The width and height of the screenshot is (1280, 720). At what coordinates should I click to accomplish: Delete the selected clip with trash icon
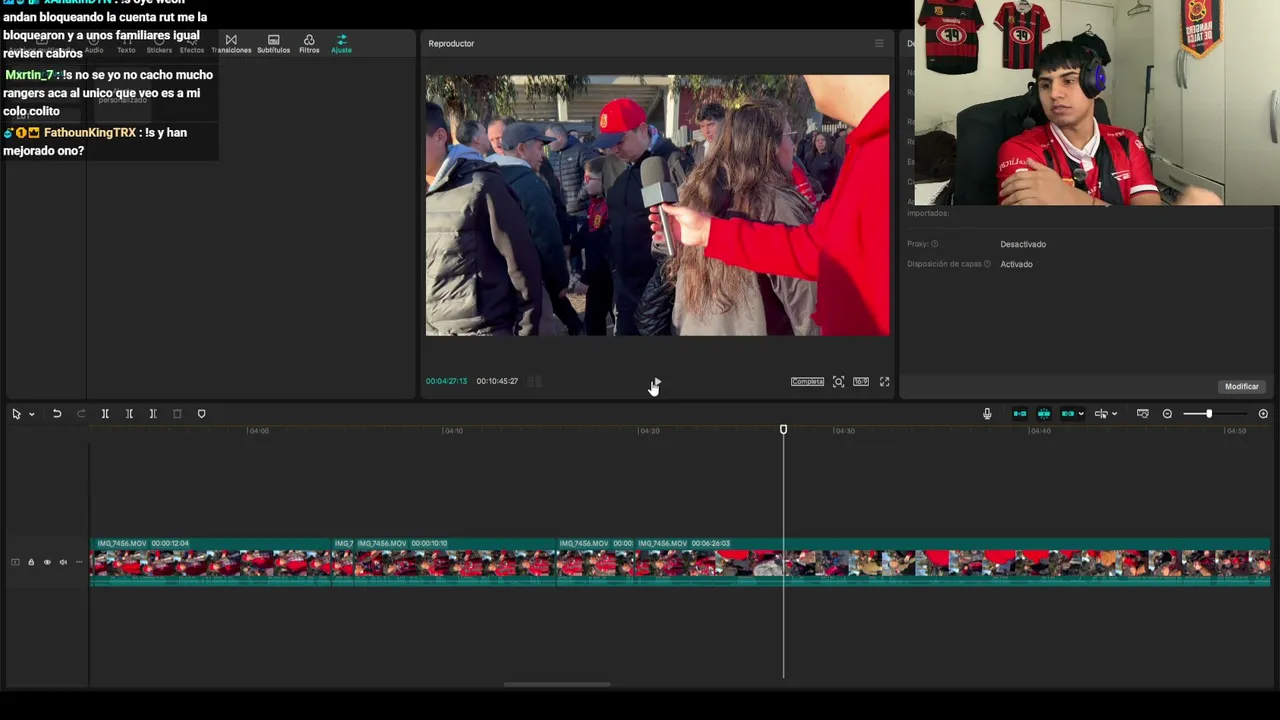click(x=177, y=414)
